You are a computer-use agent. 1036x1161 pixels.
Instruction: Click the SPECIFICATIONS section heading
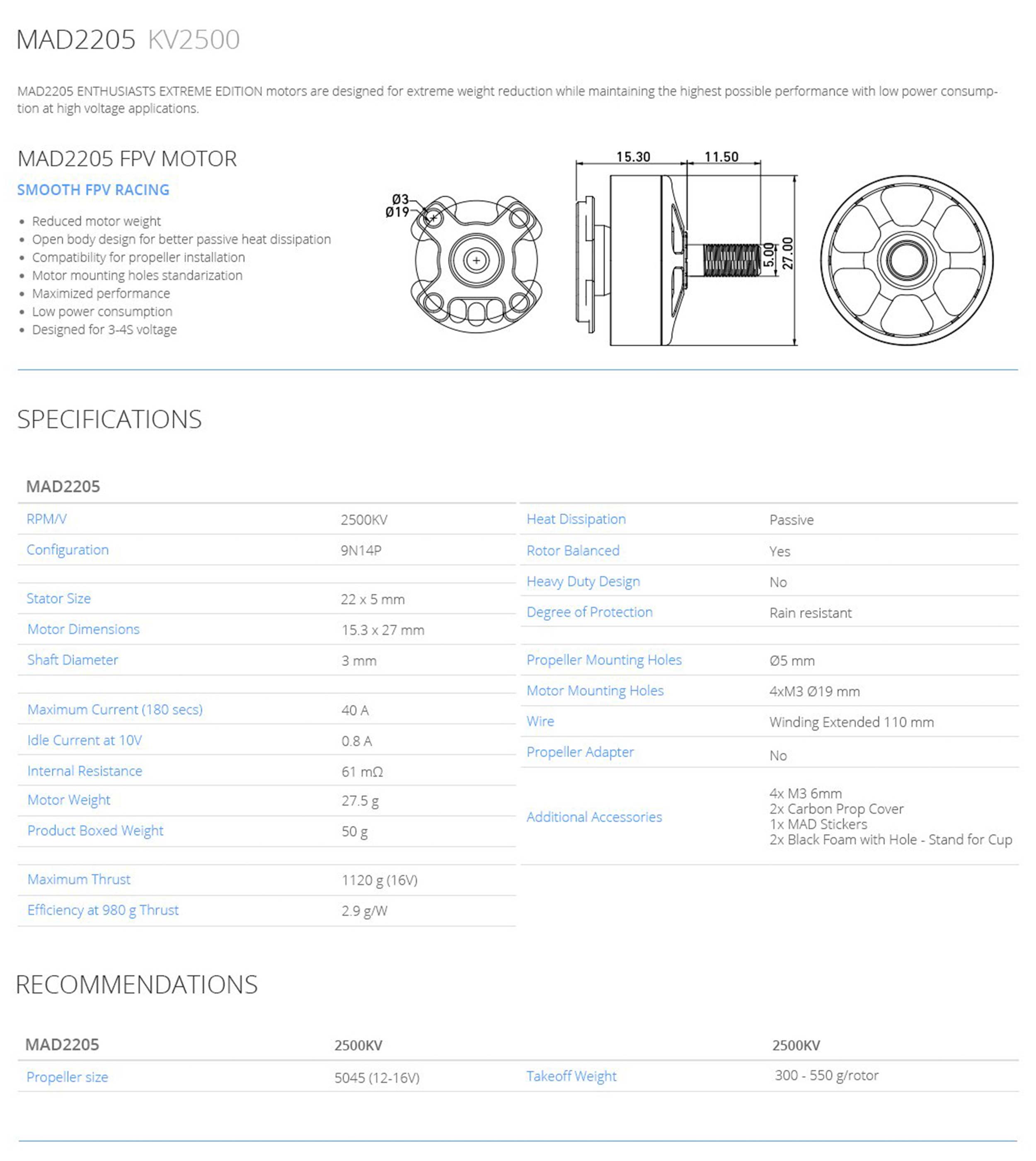(109, 419)
